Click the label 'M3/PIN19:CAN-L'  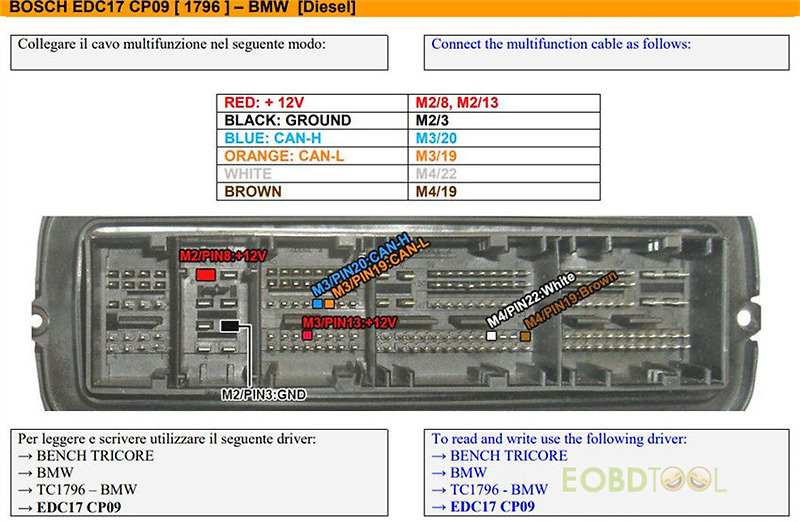(381, 269)
